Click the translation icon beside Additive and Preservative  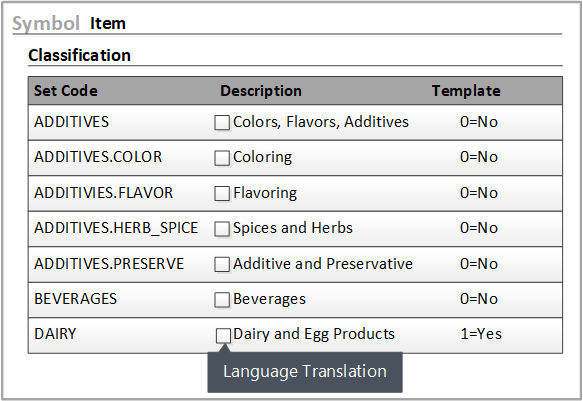click(x=222, y=265)
